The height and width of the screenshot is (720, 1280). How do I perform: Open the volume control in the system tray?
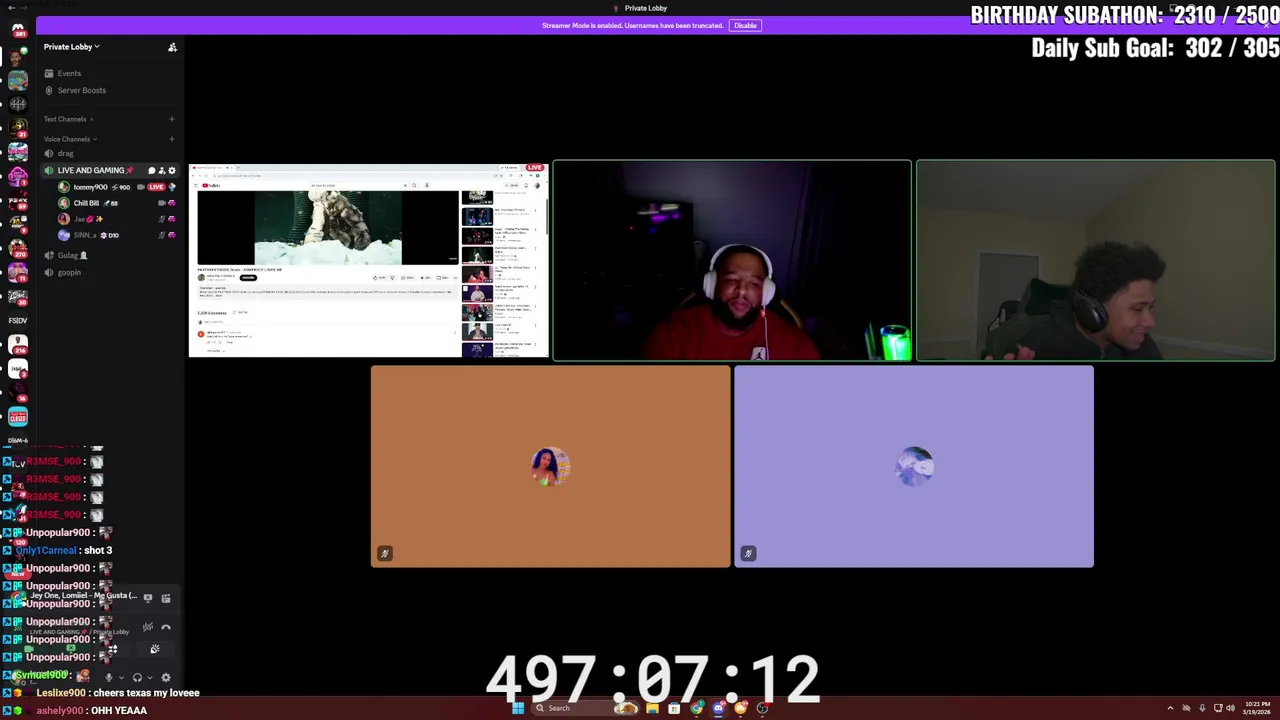click(1230, 708)
